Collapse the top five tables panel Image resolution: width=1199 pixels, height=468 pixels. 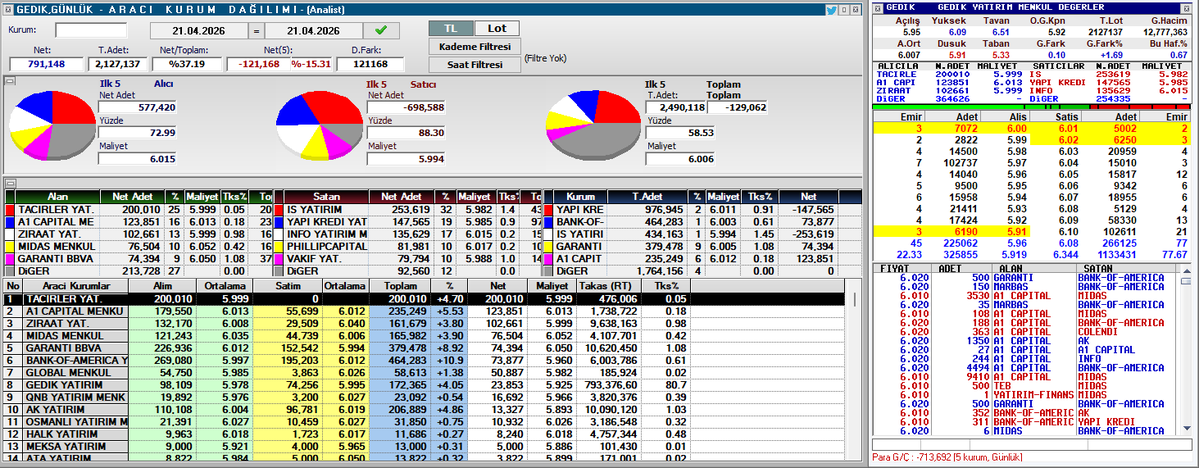9,184
